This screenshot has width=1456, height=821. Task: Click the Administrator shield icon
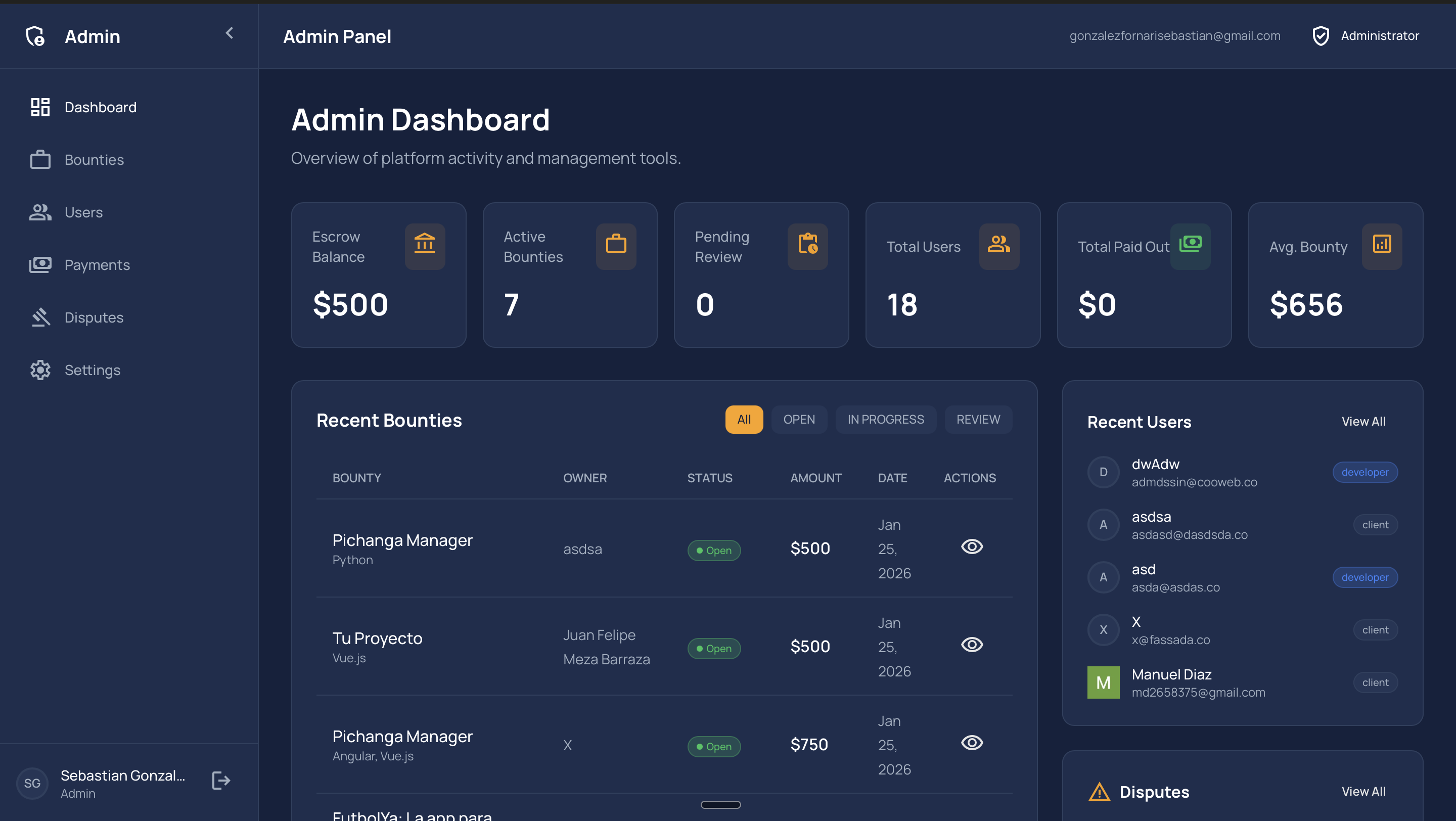(x=1321, y=36)
